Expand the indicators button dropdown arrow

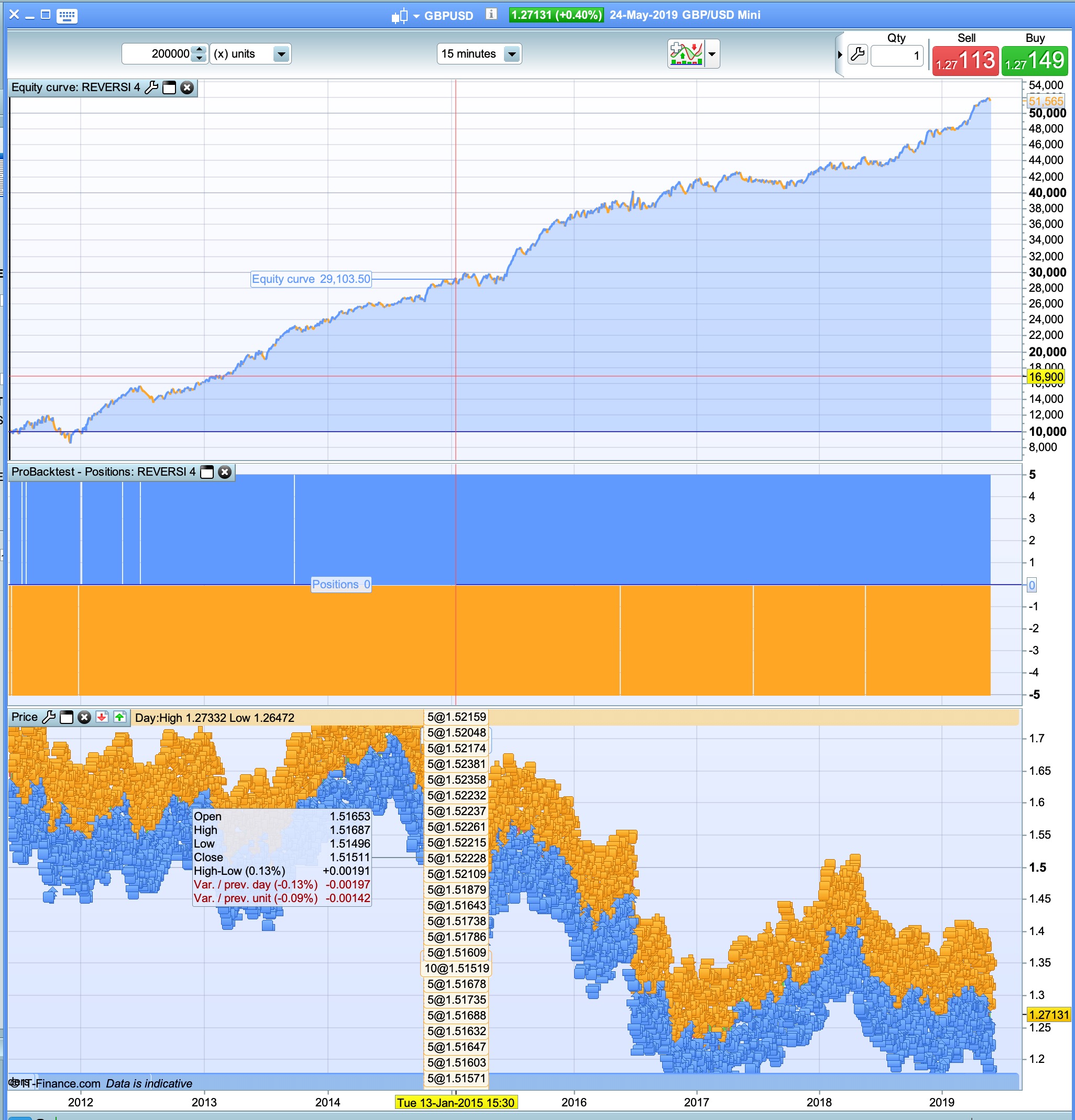pos(712,54)
